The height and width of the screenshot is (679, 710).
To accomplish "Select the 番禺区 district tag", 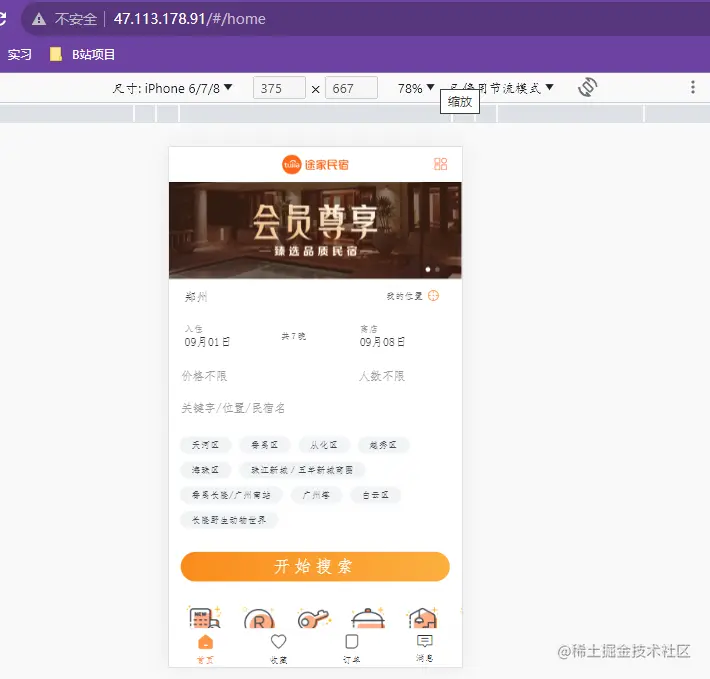I will (x=265, y=445).
